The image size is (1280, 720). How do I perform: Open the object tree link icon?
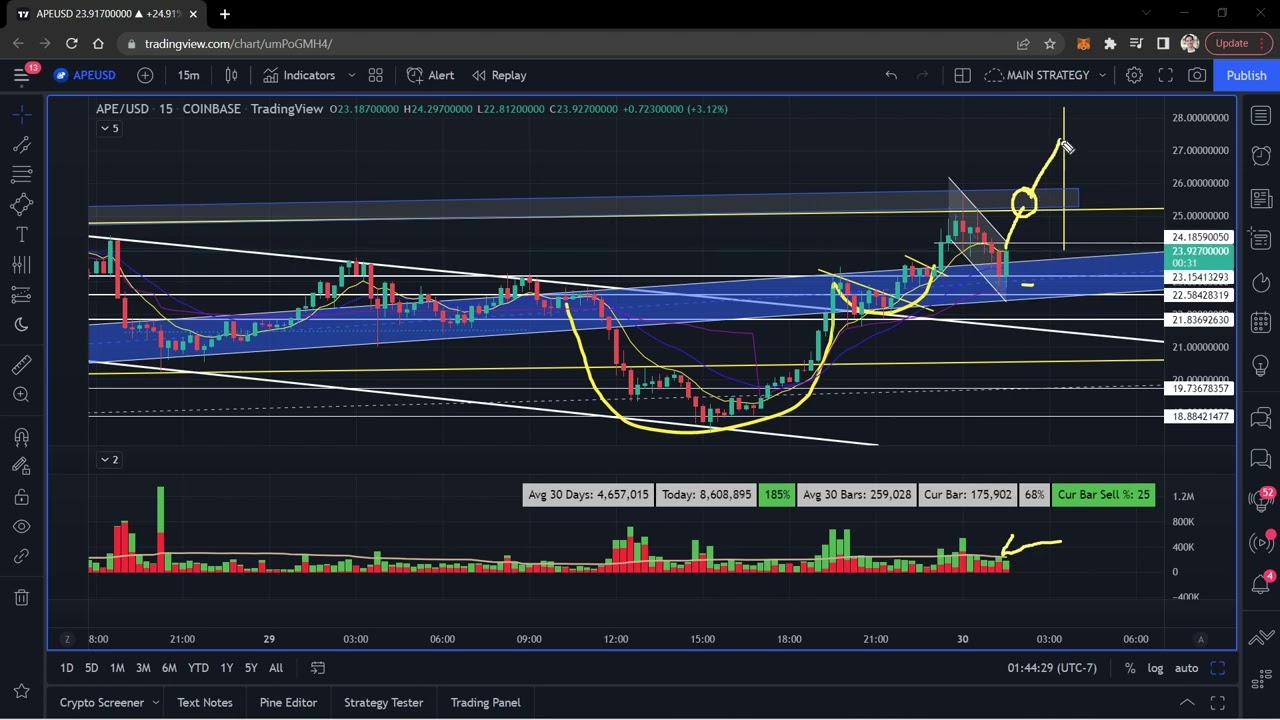click(x=21, y=557)
